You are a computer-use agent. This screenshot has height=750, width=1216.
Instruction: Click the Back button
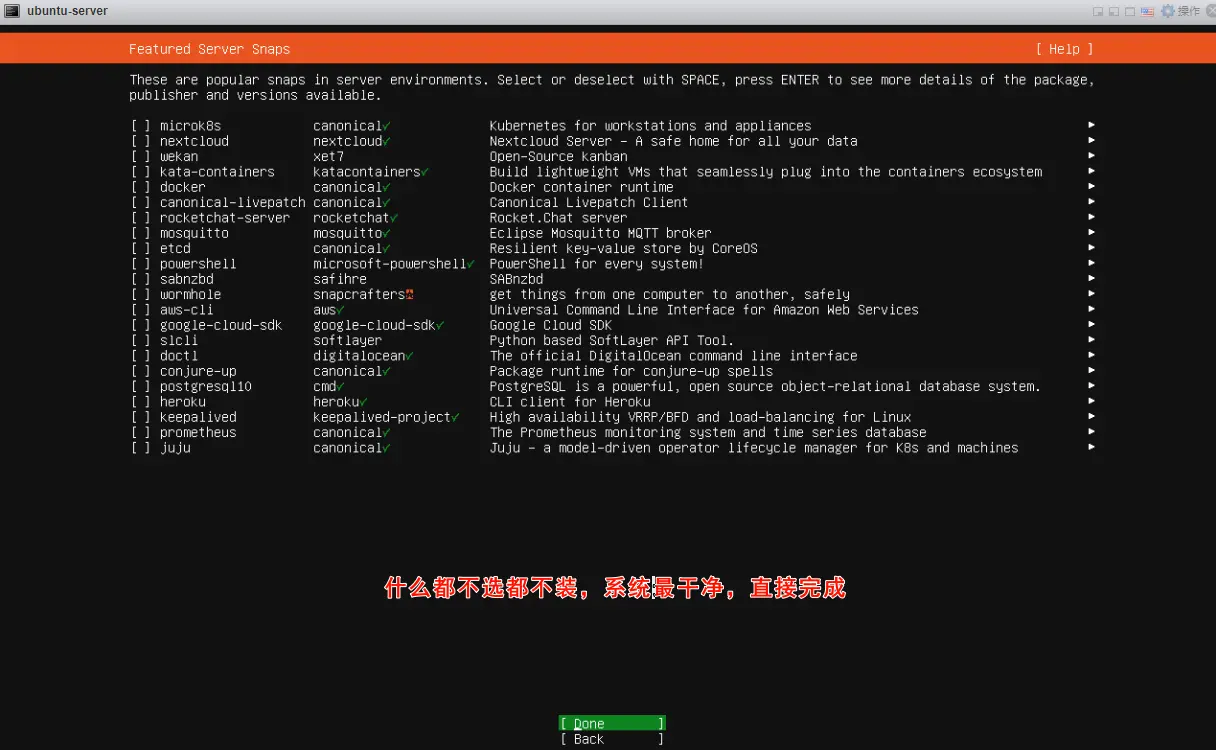pyautogui.click(x=611, y=739)
